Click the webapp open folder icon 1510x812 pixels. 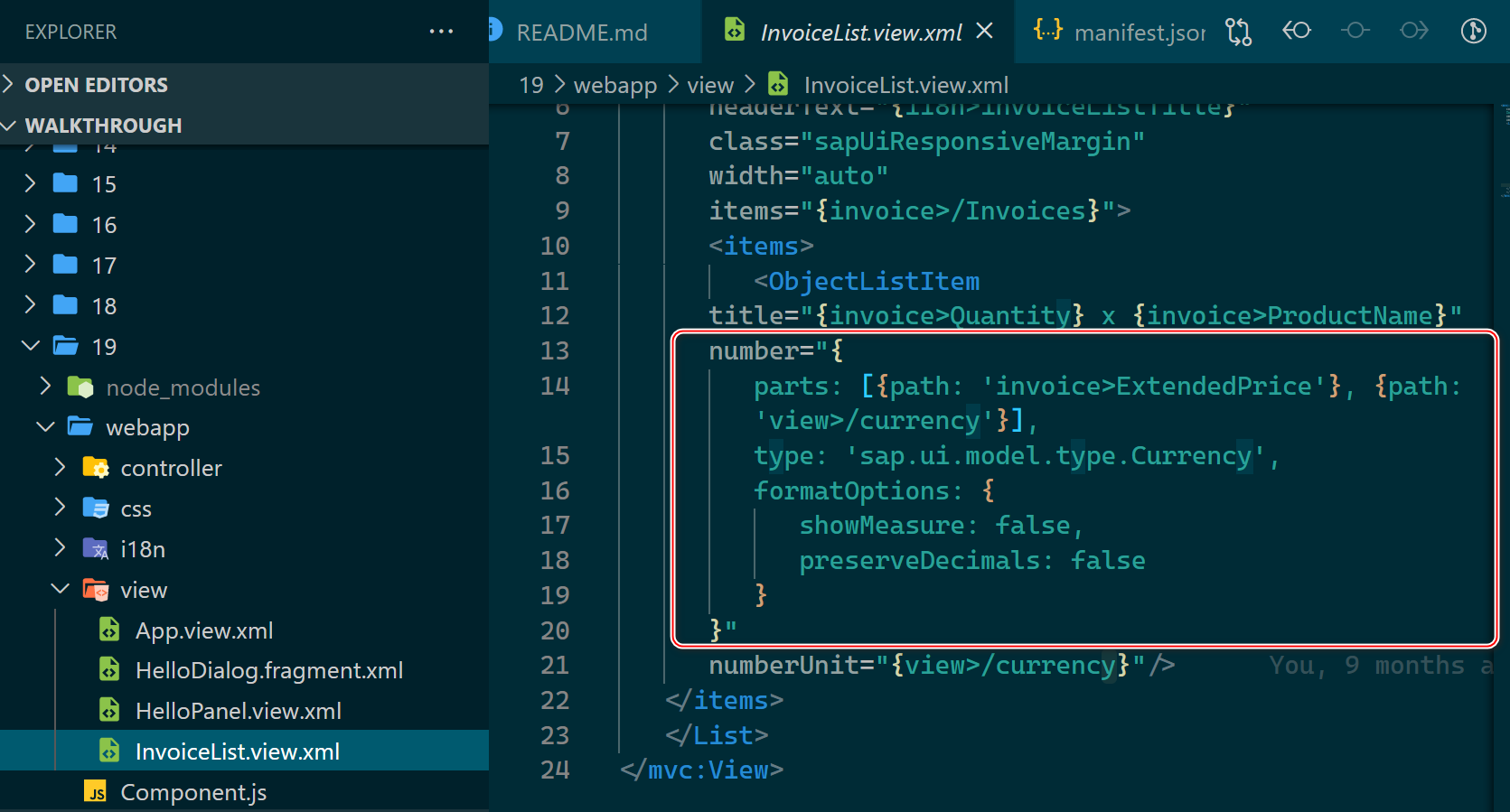pos(80,426)
